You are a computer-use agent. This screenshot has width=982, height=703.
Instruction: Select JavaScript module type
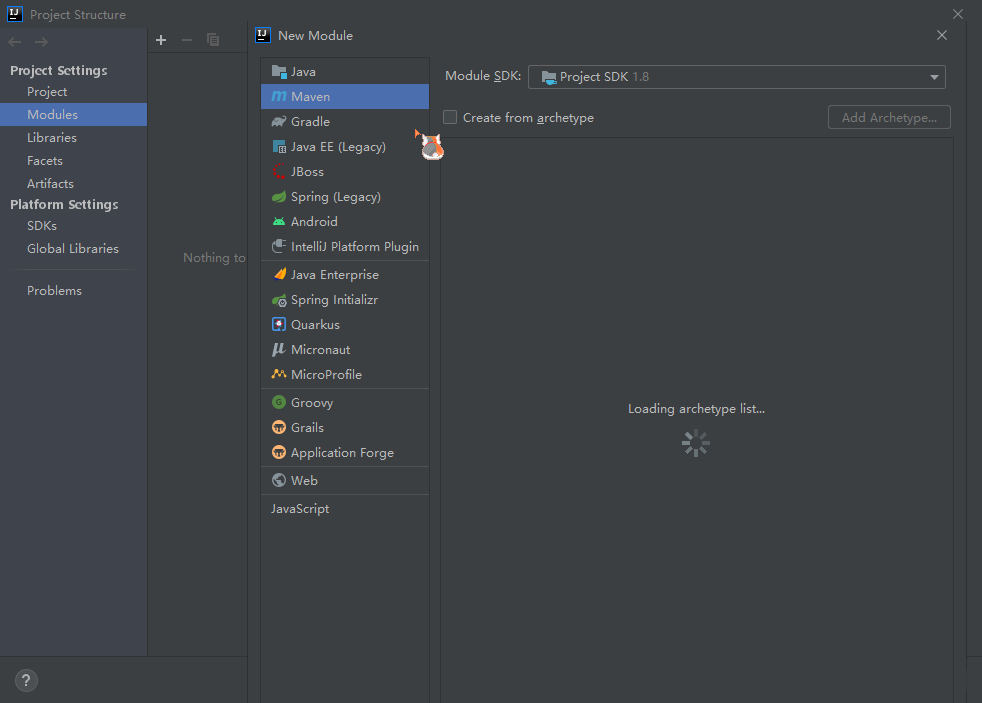pos(300,508)
